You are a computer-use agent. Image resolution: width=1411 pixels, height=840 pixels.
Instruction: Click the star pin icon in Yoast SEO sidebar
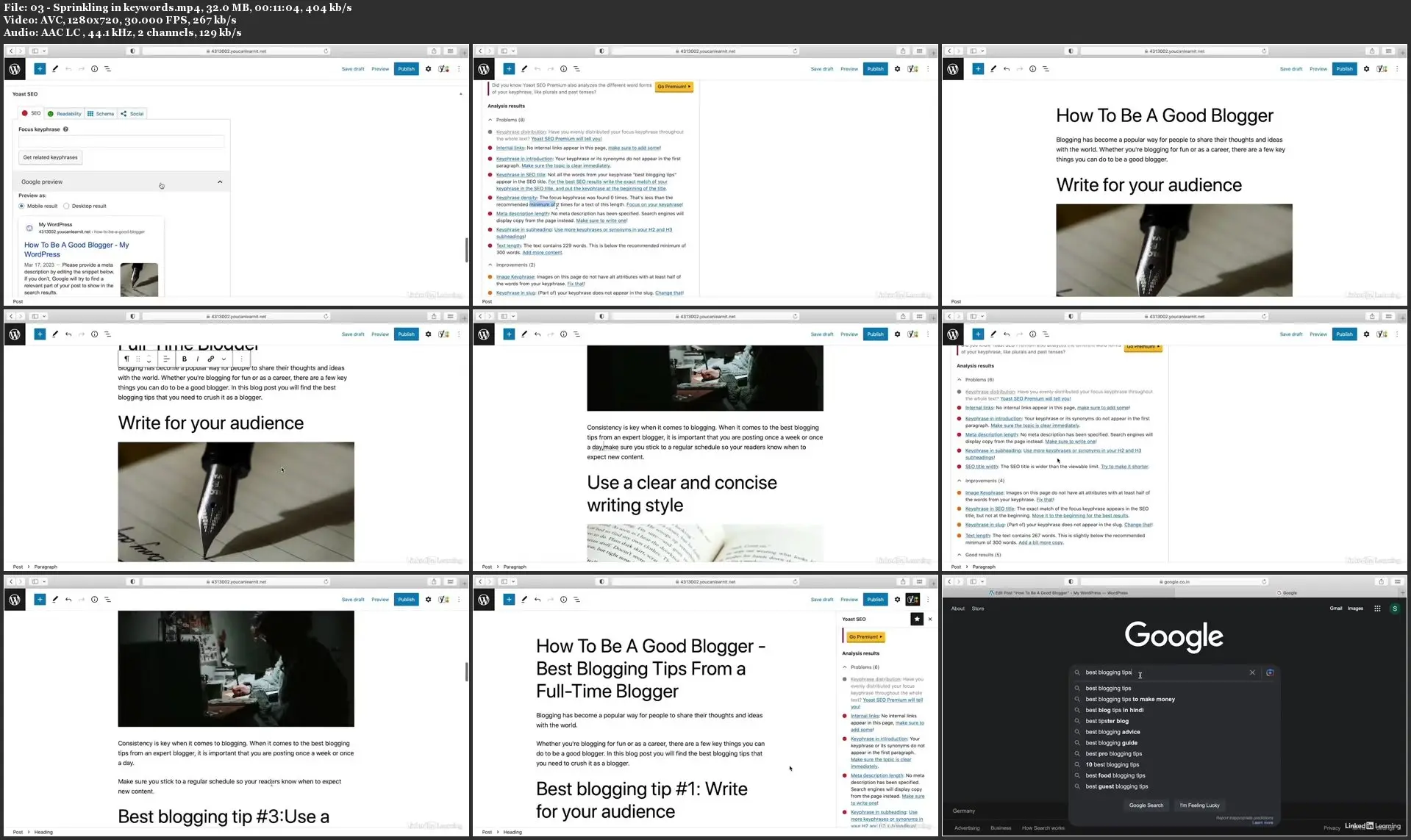(917, 619)
